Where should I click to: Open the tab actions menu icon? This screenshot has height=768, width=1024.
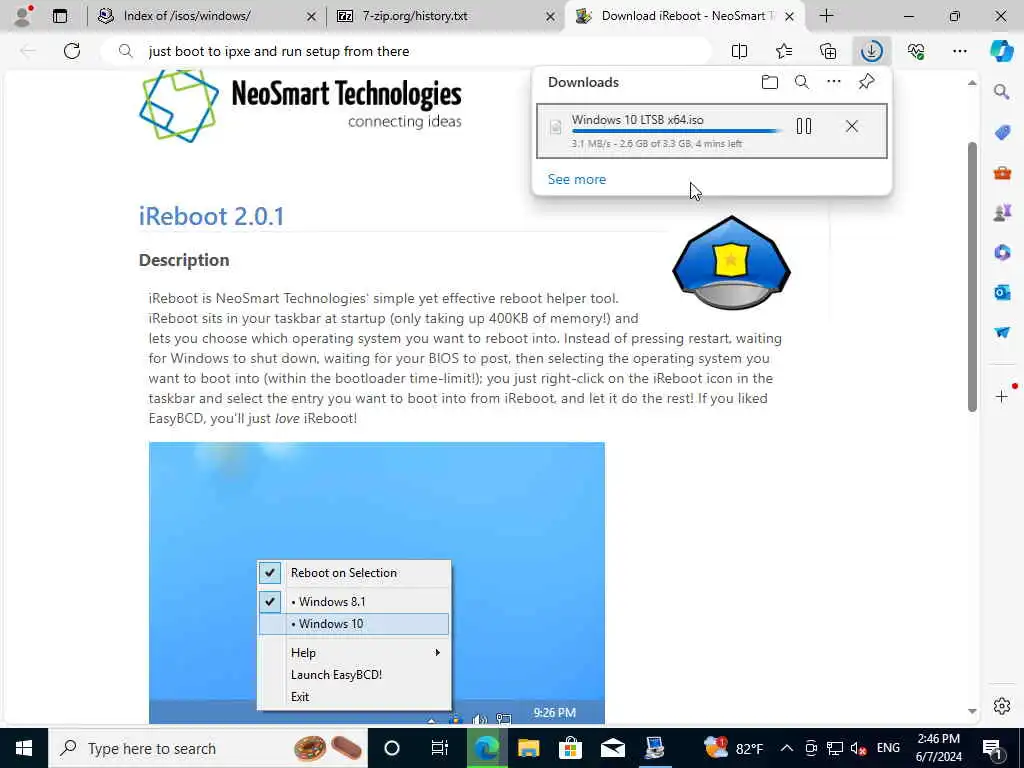click(x=59, y=16)
